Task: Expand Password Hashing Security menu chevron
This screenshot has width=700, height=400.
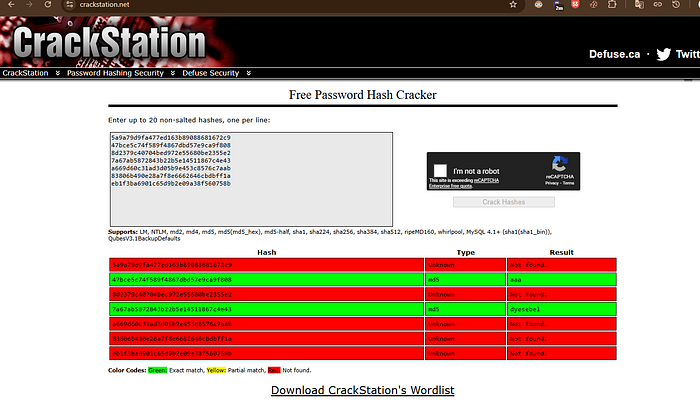Action: 173,73
